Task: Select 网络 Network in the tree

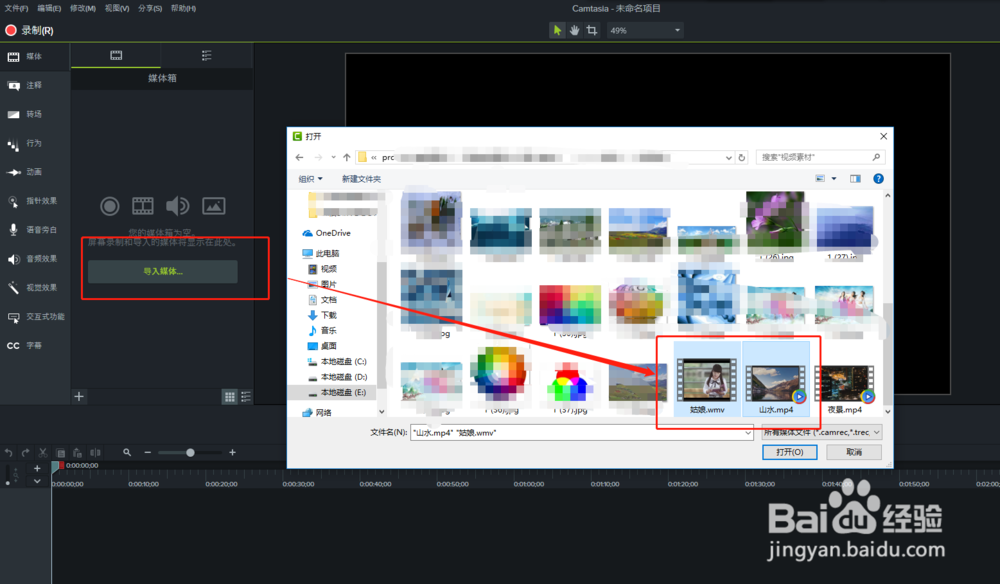Action: pos(317,412)
